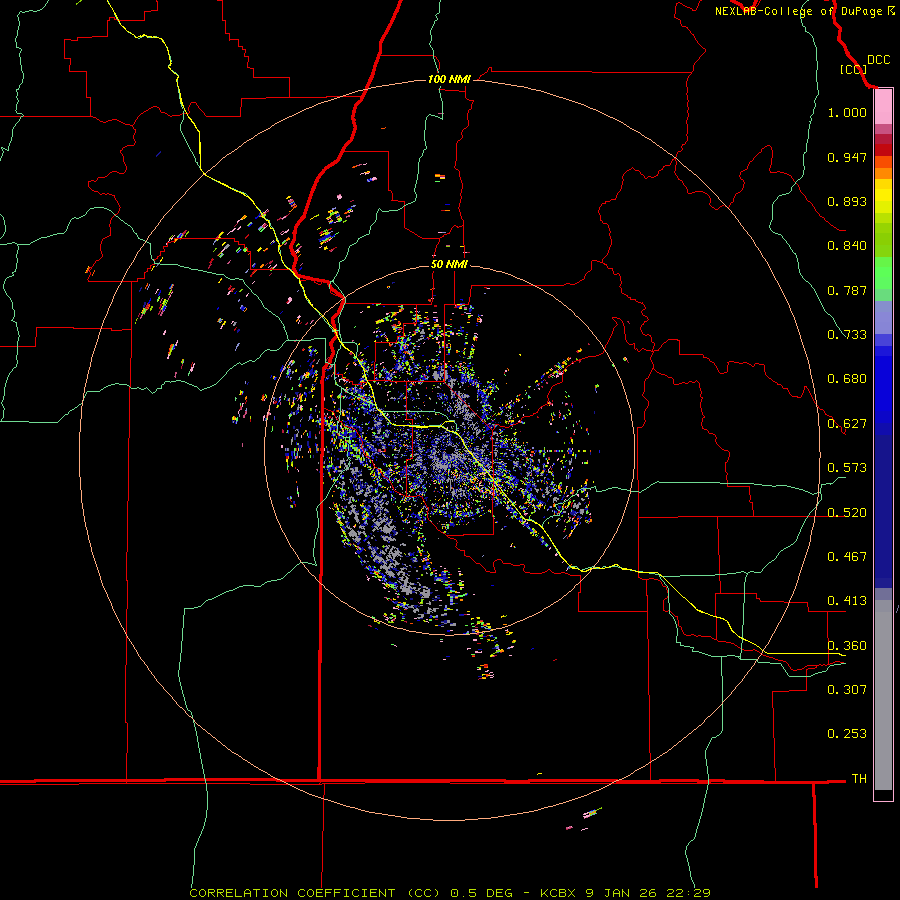The width and height of the screenshot is (900, 900).
Task: Click the 0.733 scale value
Action: tap(847, 335)
